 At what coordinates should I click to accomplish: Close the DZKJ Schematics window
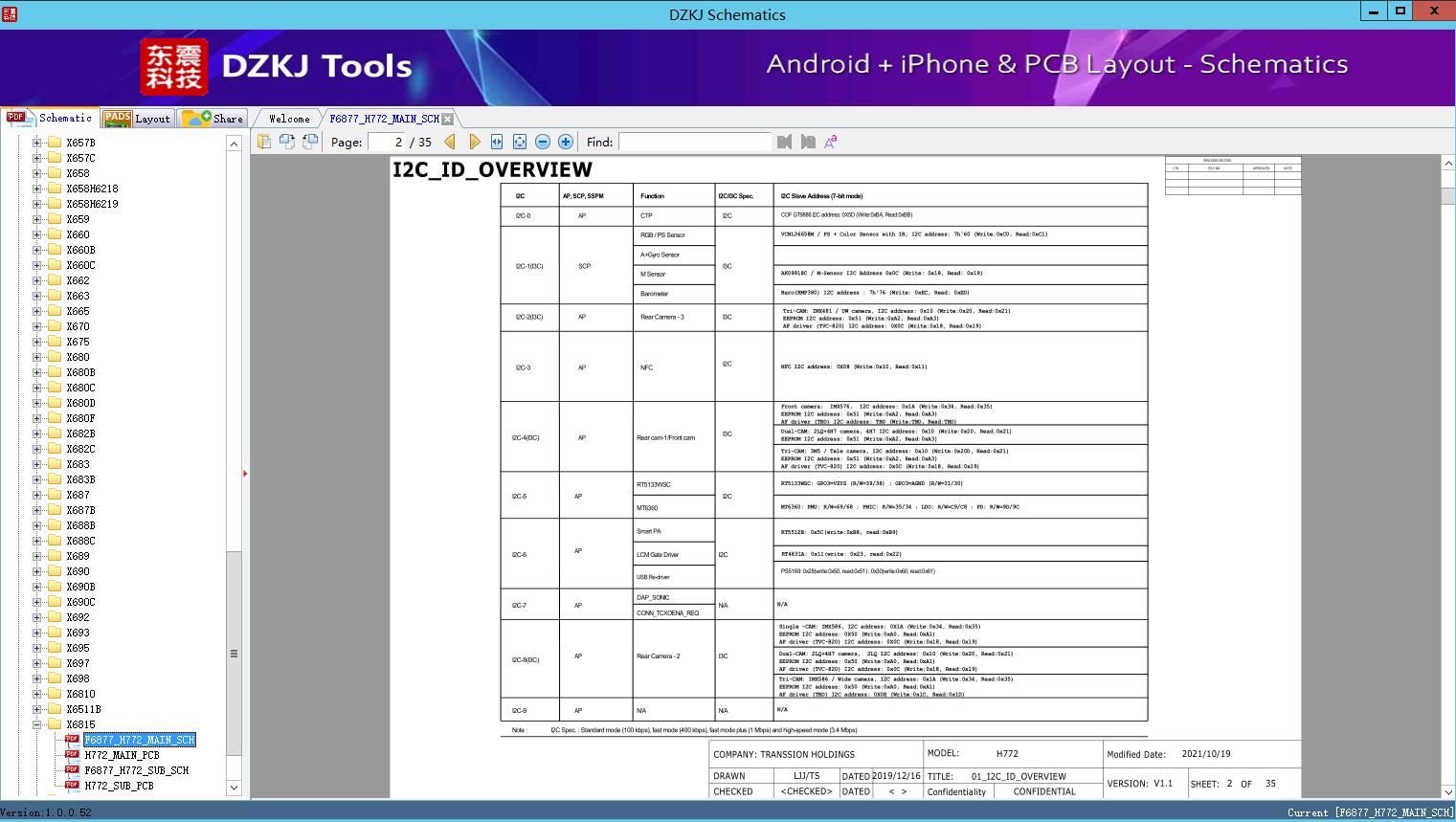[x=1434, y=11]
